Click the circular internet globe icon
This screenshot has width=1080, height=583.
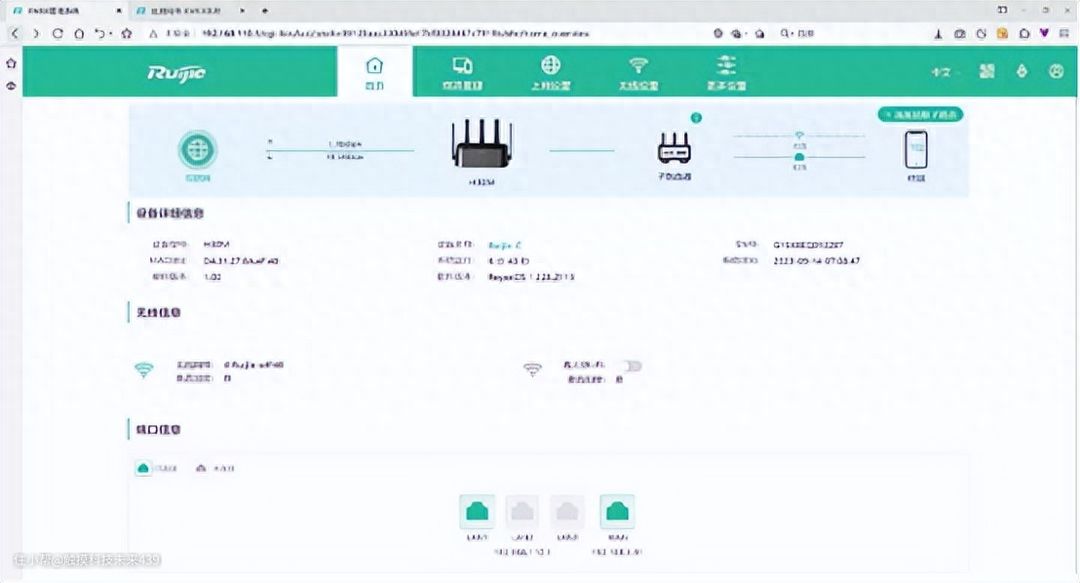pyautogui.click(x=196, y=150)
